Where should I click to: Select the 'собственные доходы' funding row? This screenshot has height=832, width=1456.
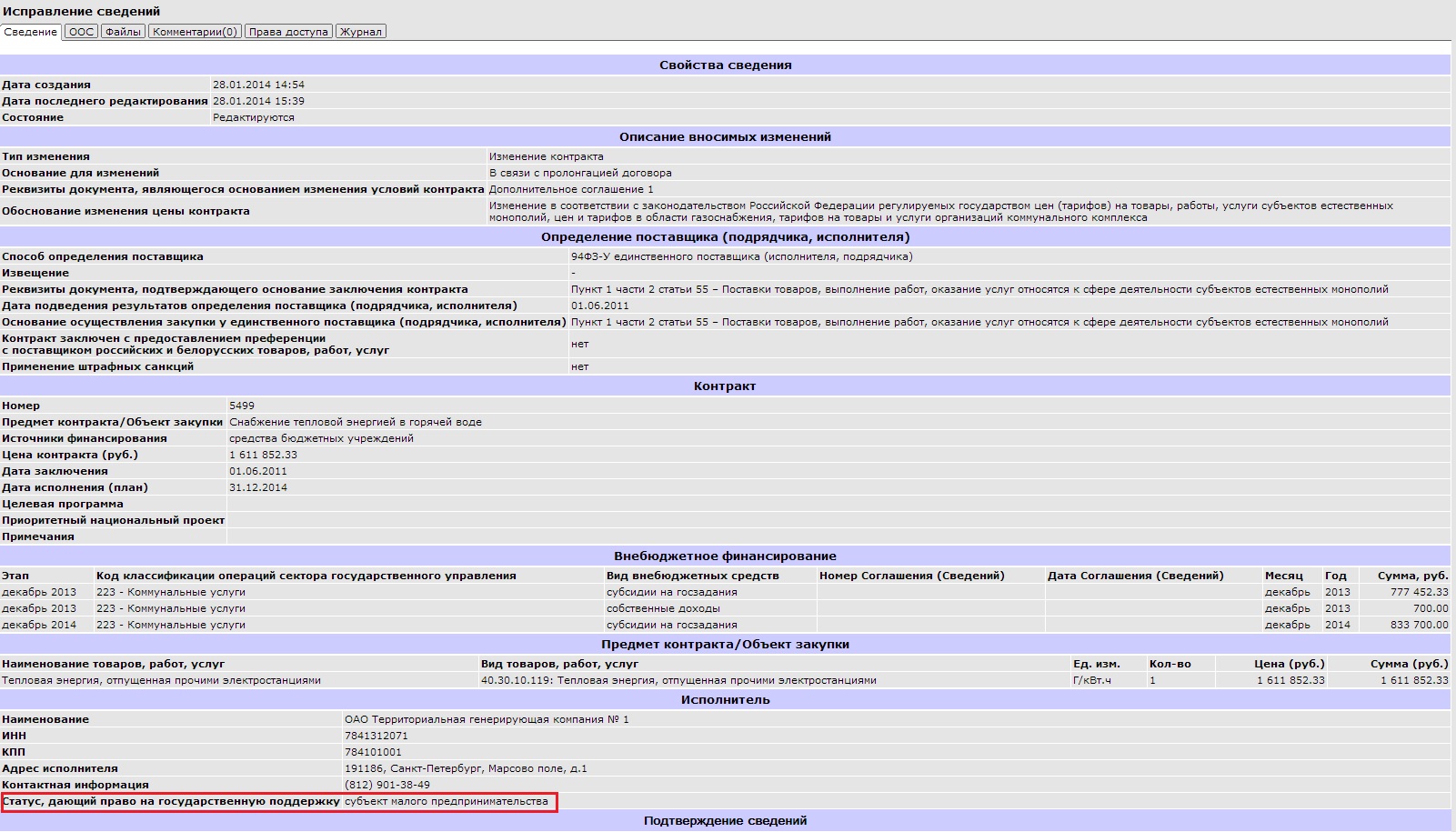coord(663,609)
